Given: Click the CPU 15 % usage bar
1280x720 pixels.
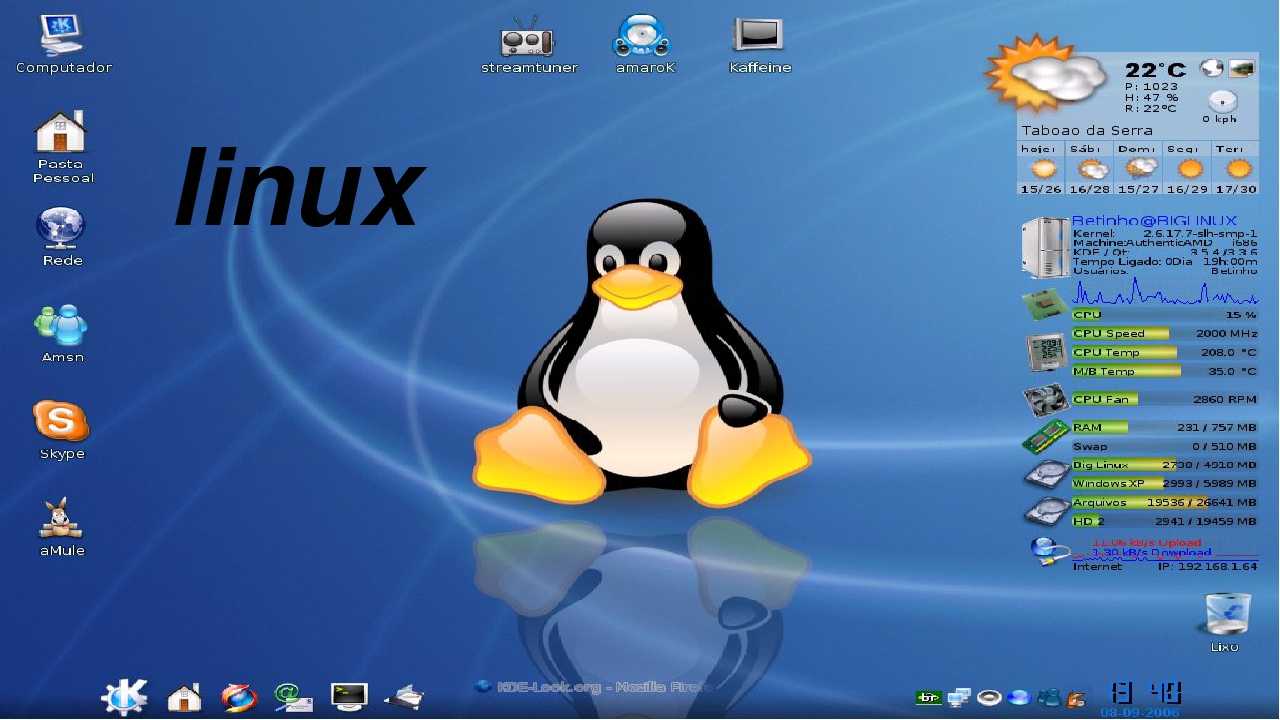Looking at the screenshot, I should pyautogui.click(x=1165, y=315).
